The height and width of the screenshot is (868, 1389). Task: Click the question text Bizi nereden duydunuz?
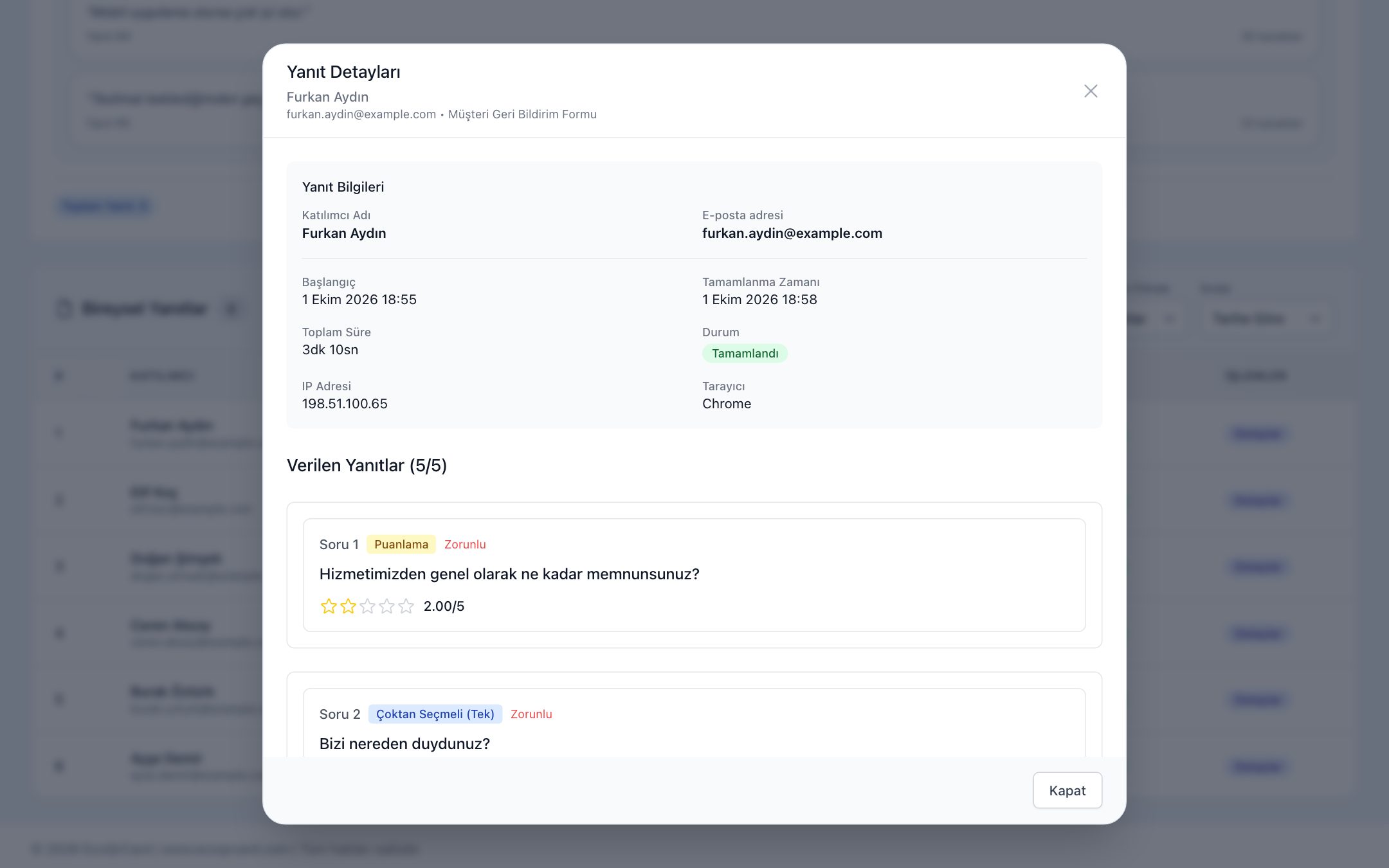pyautogui.click(x=404, y=744)
